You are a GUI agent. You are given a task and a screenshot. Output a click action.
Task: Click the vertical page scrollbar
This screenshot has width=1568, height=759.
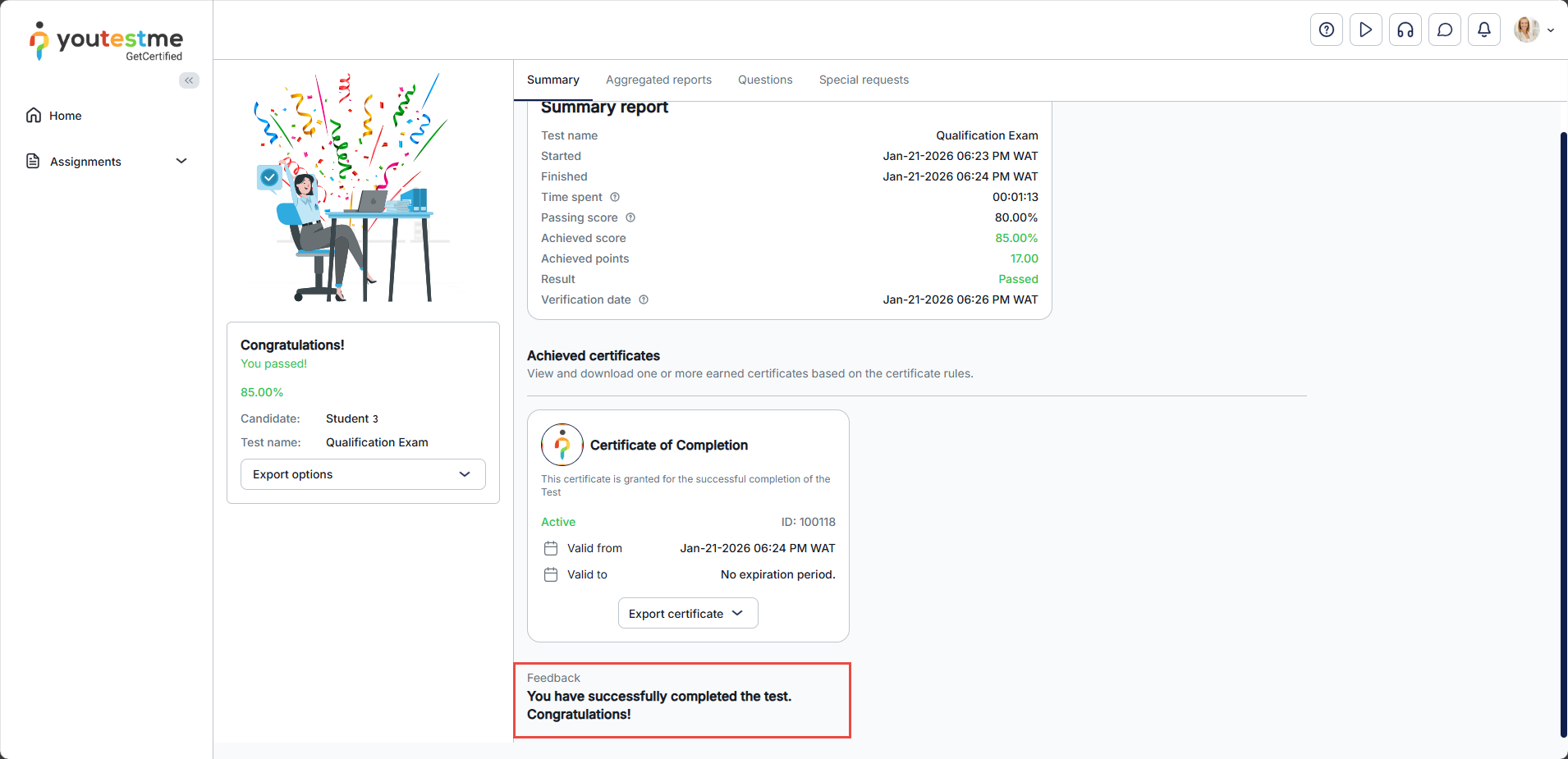click(1563, 433)
